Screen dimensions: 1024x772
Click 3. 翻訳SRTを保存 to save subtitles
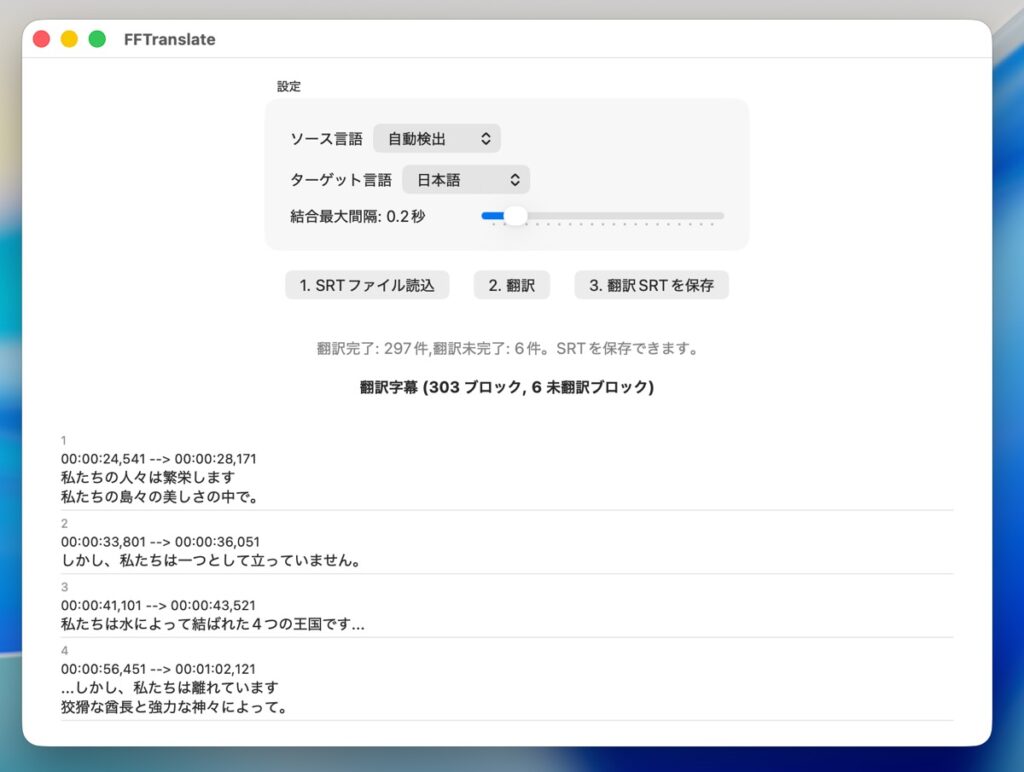coord(651,285)
